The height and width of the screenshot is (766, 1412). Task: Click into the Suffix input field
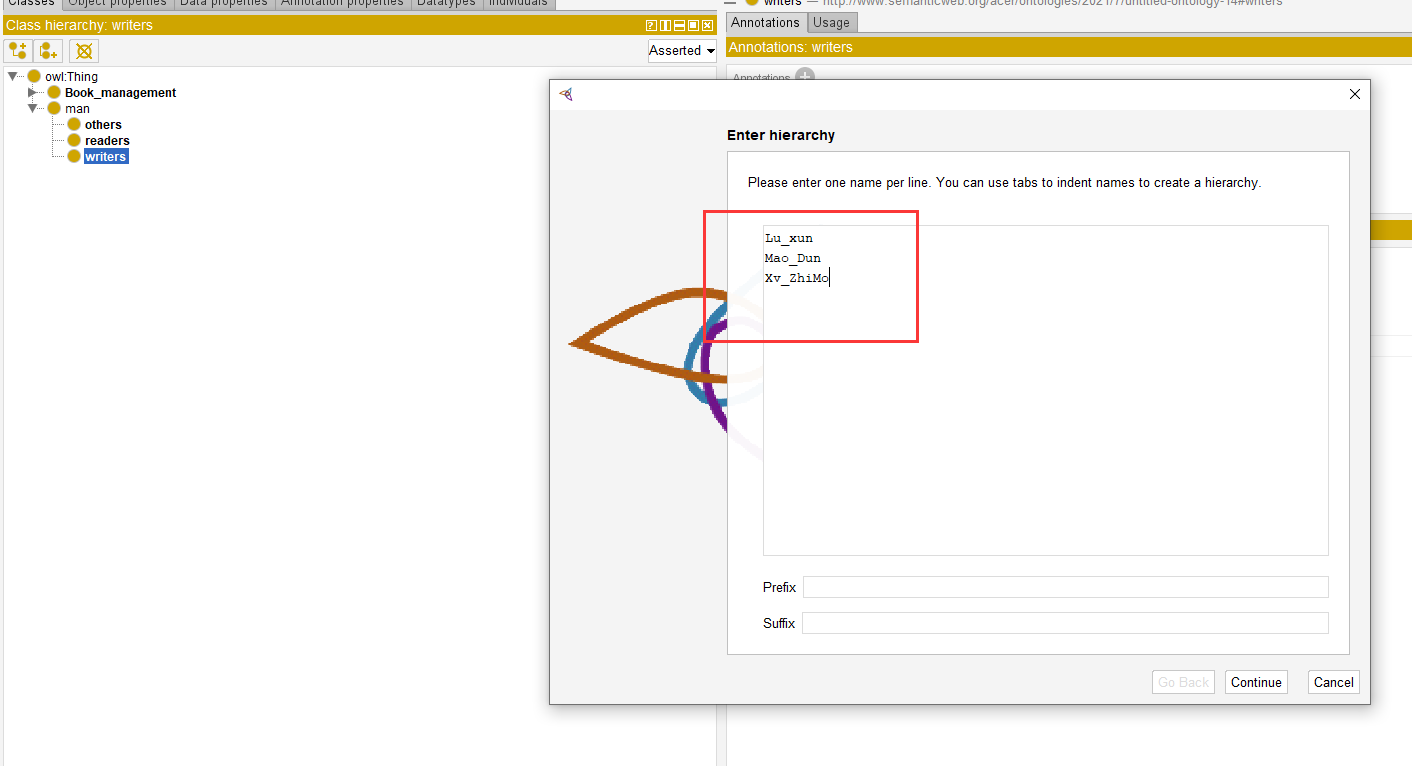click(1065, 623)
